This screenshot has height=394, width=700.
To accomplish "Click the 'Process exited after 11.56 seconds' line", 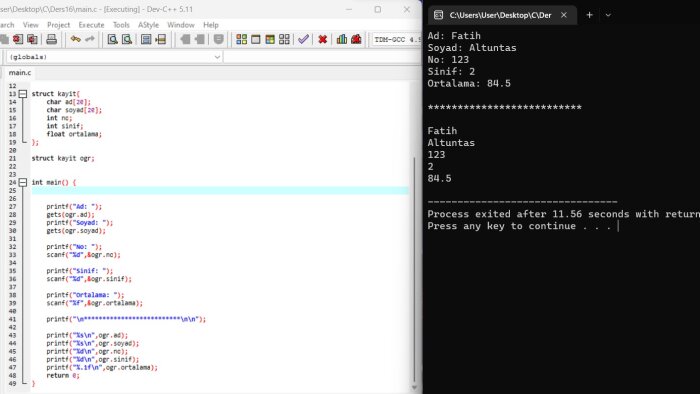I will point(563,214).
